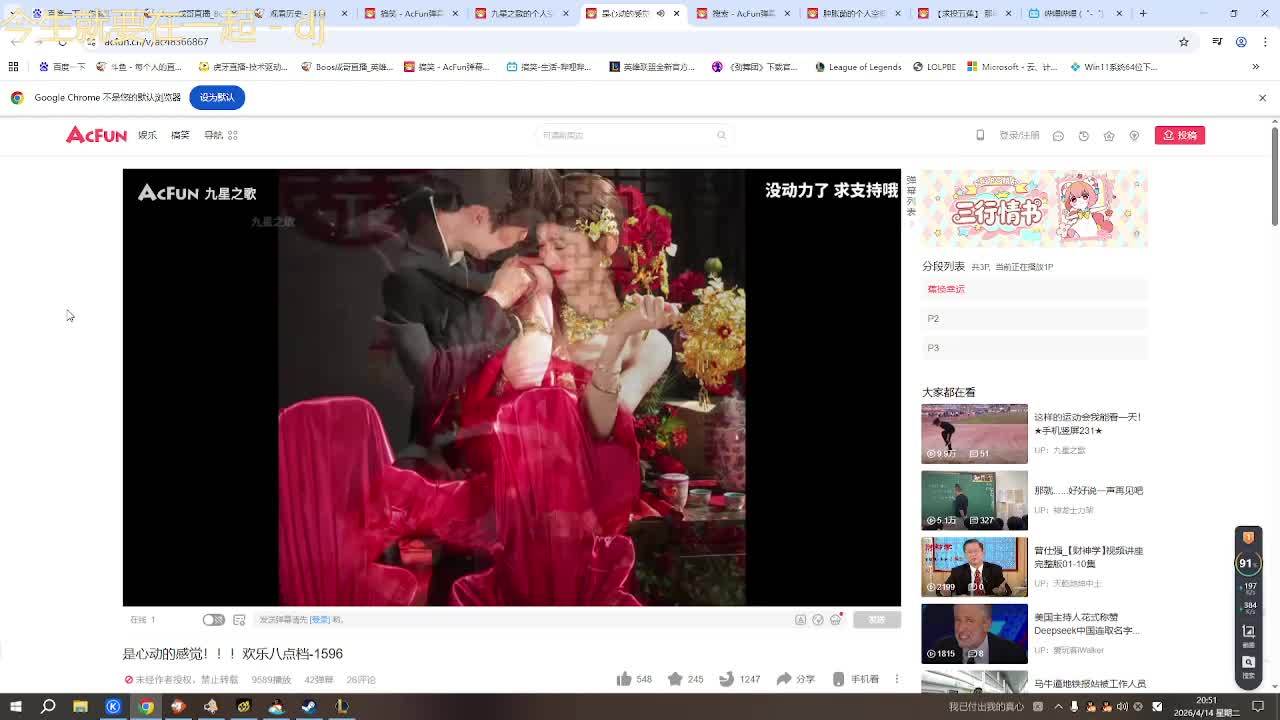1280x720 pixels.
Task: Throw a banana on this video
Action: click(x=727, y=679)
